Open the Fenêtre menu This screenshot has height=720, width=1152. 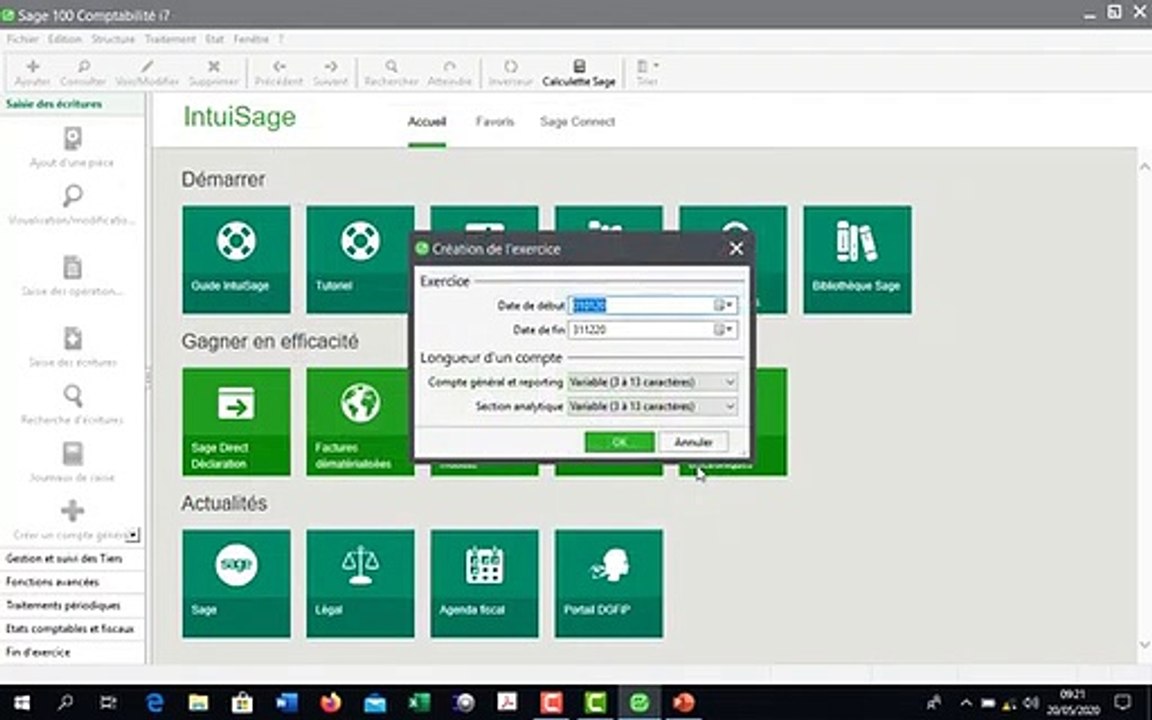(251, 39)
